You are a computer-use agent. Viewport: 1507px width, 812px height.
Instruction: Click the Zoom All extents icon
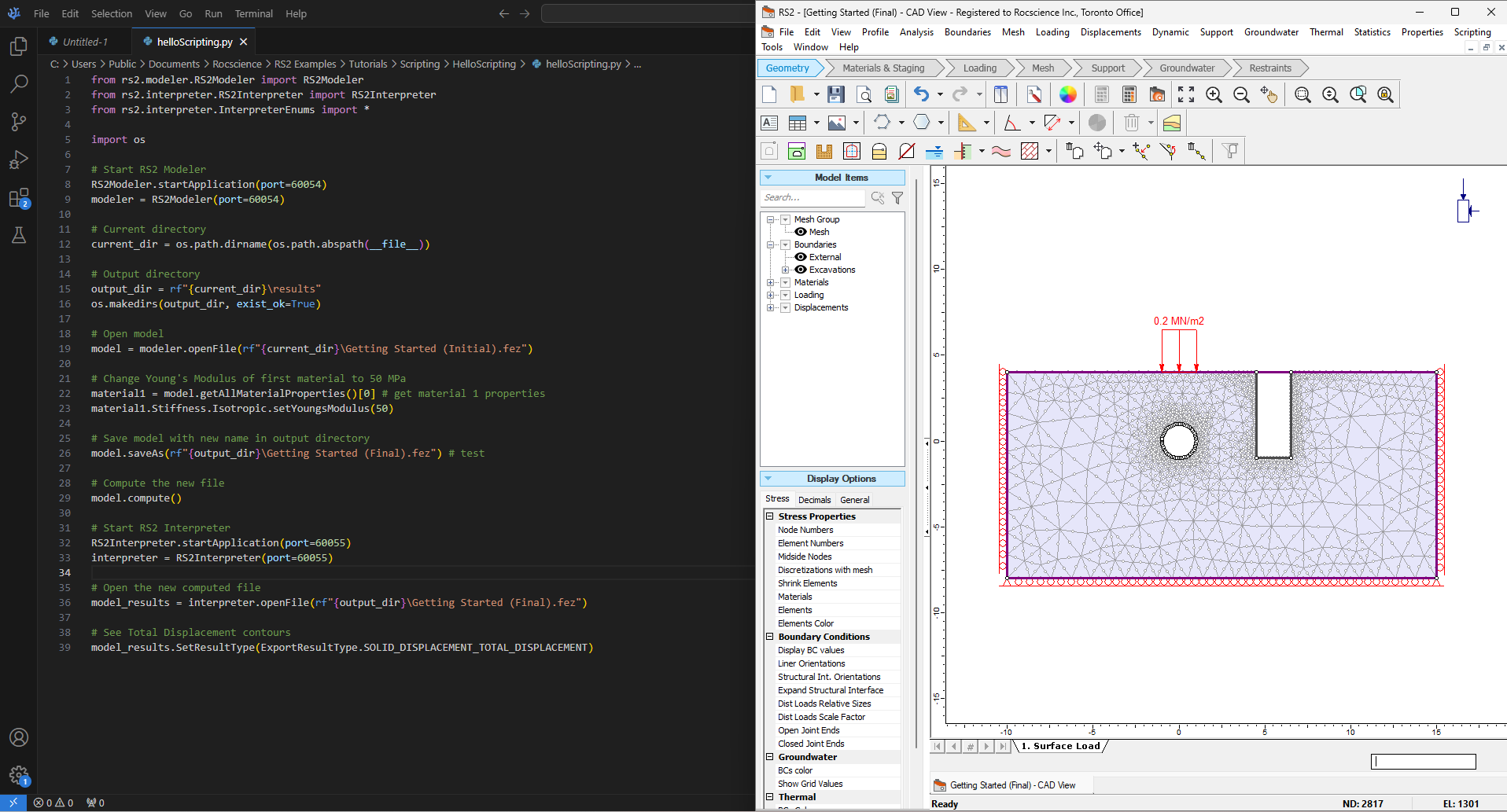pos(1186,95)
